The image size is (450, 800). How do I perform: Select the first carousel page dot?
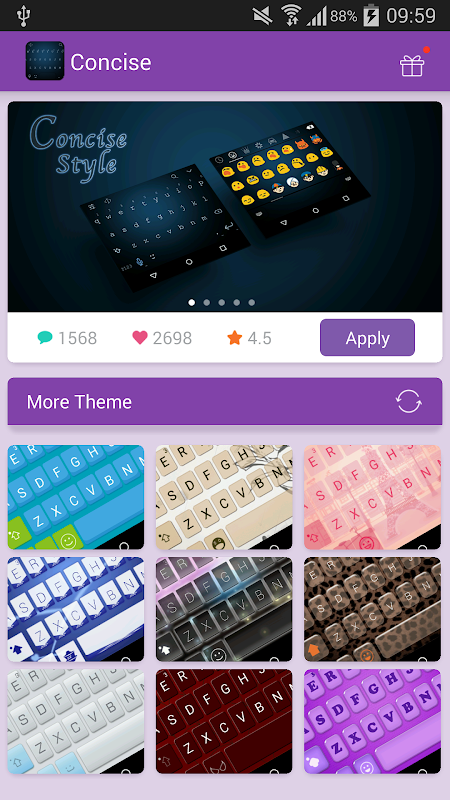pos(192,303)
